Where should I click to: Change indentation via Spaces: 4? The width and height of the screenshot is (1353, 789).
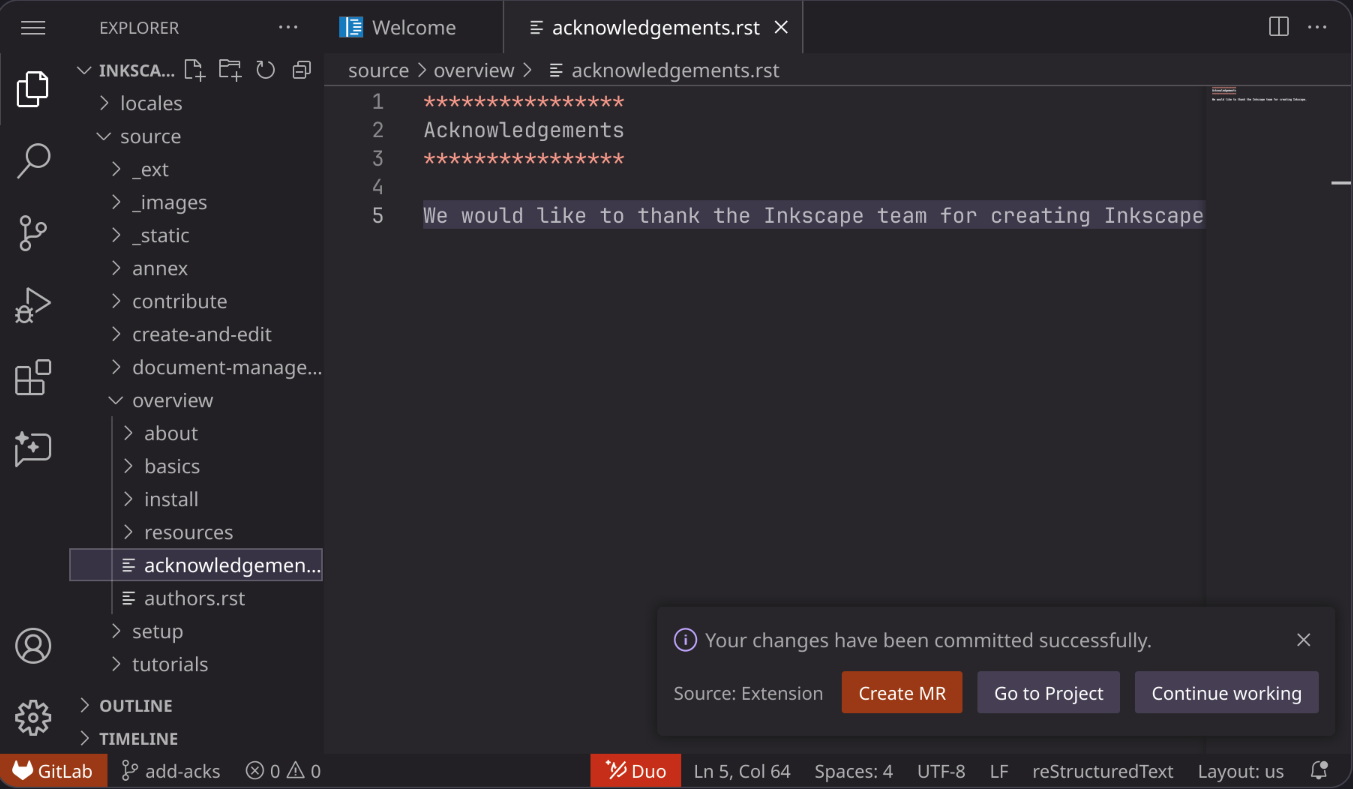[854, 771]
